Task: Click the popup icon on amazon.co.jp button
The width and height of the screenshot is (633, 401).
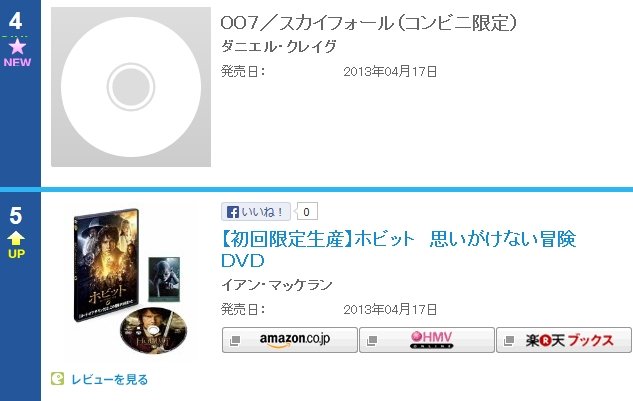Action: click(x=235, y=341)
